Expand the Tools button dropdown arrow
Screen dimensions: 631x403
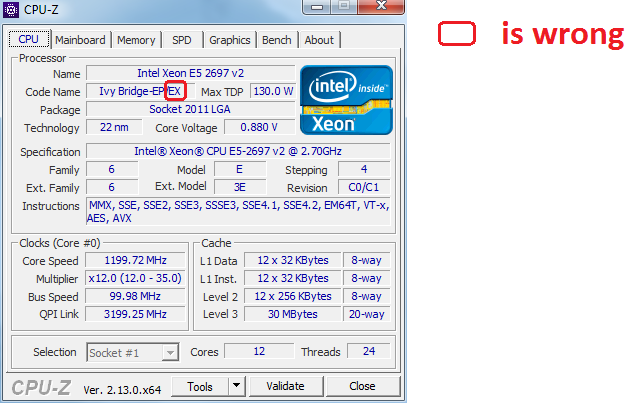[237, 386]
